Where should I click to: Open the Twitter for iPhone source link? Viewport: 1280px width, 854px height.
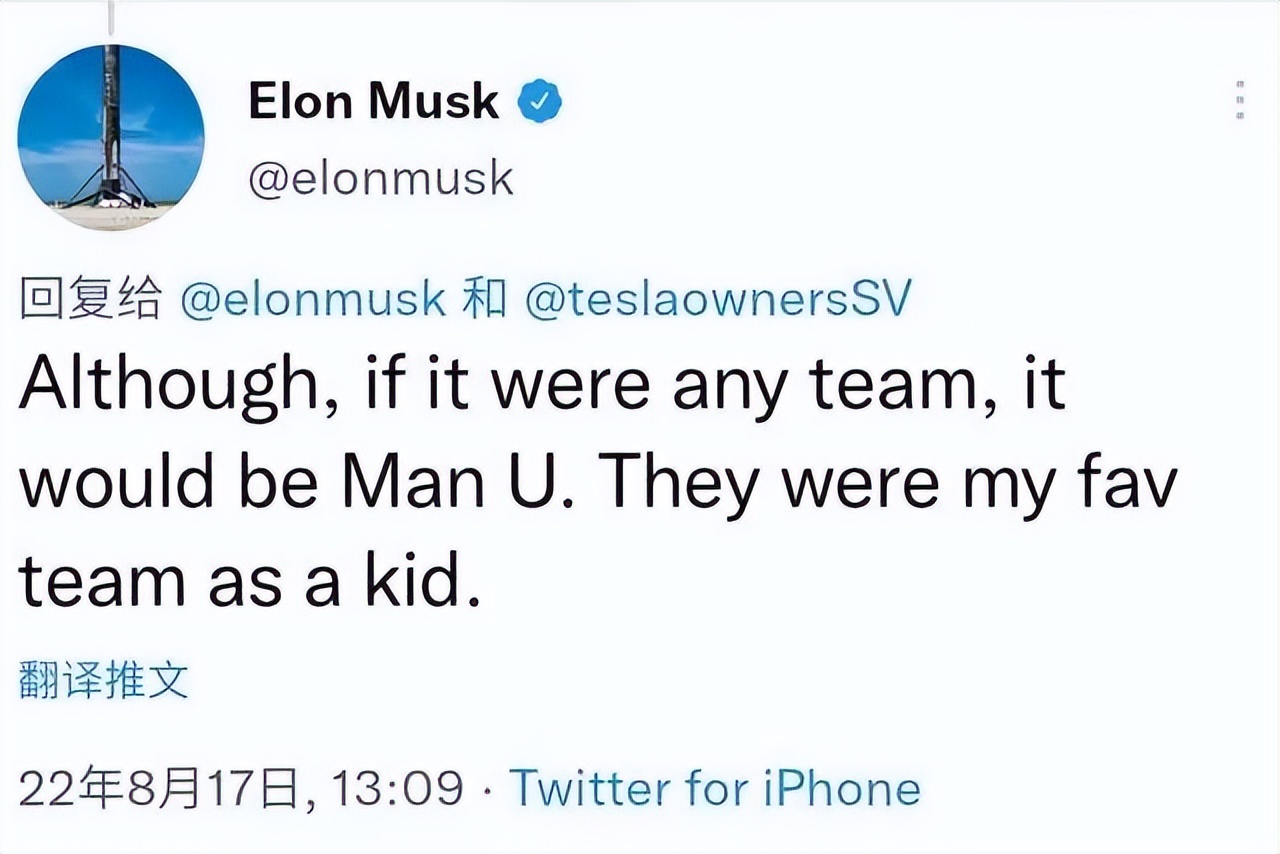tap(714, 789)
